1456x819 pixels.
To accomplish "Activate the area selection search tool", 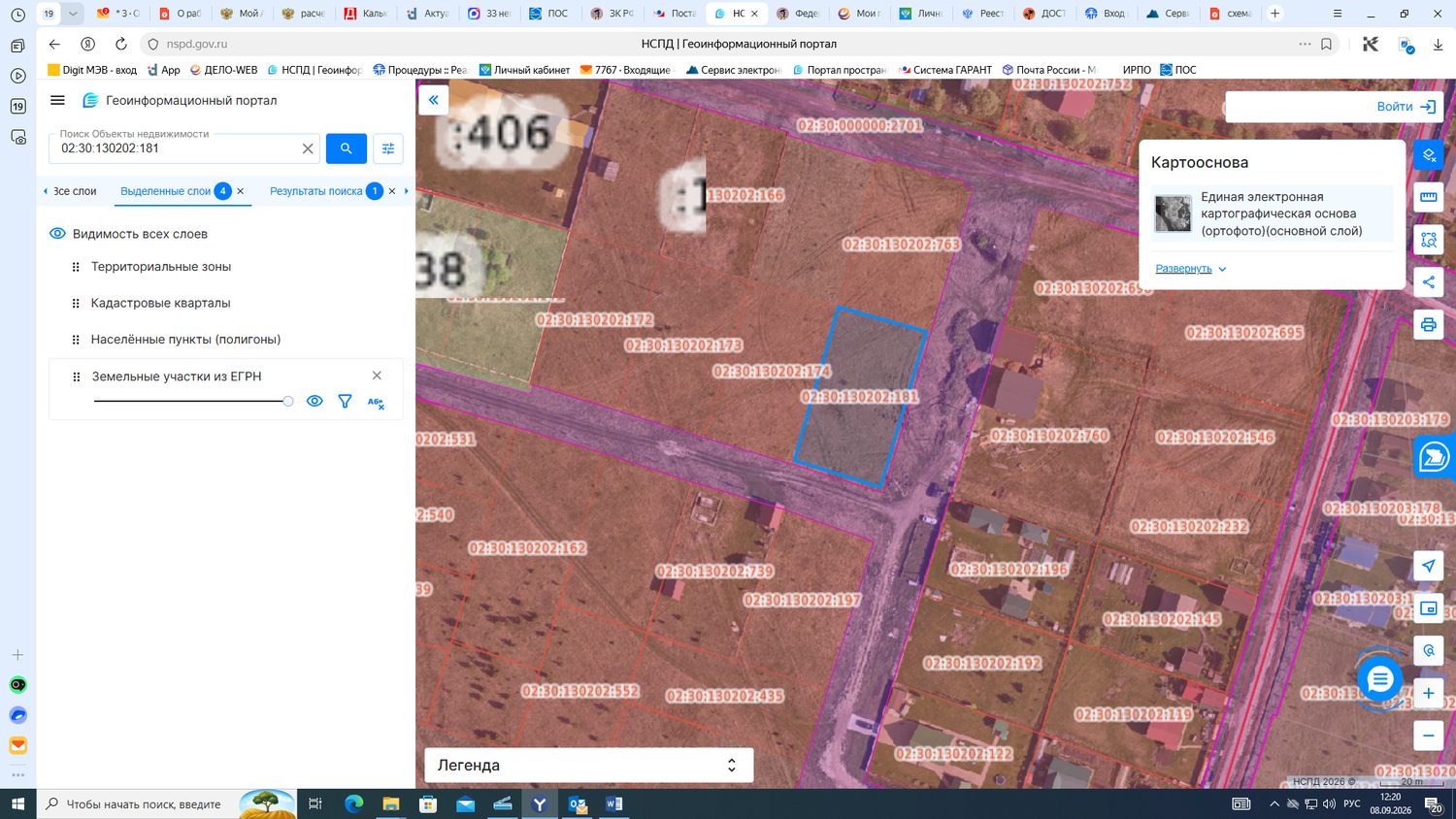I will click(x=1429, y=240).
